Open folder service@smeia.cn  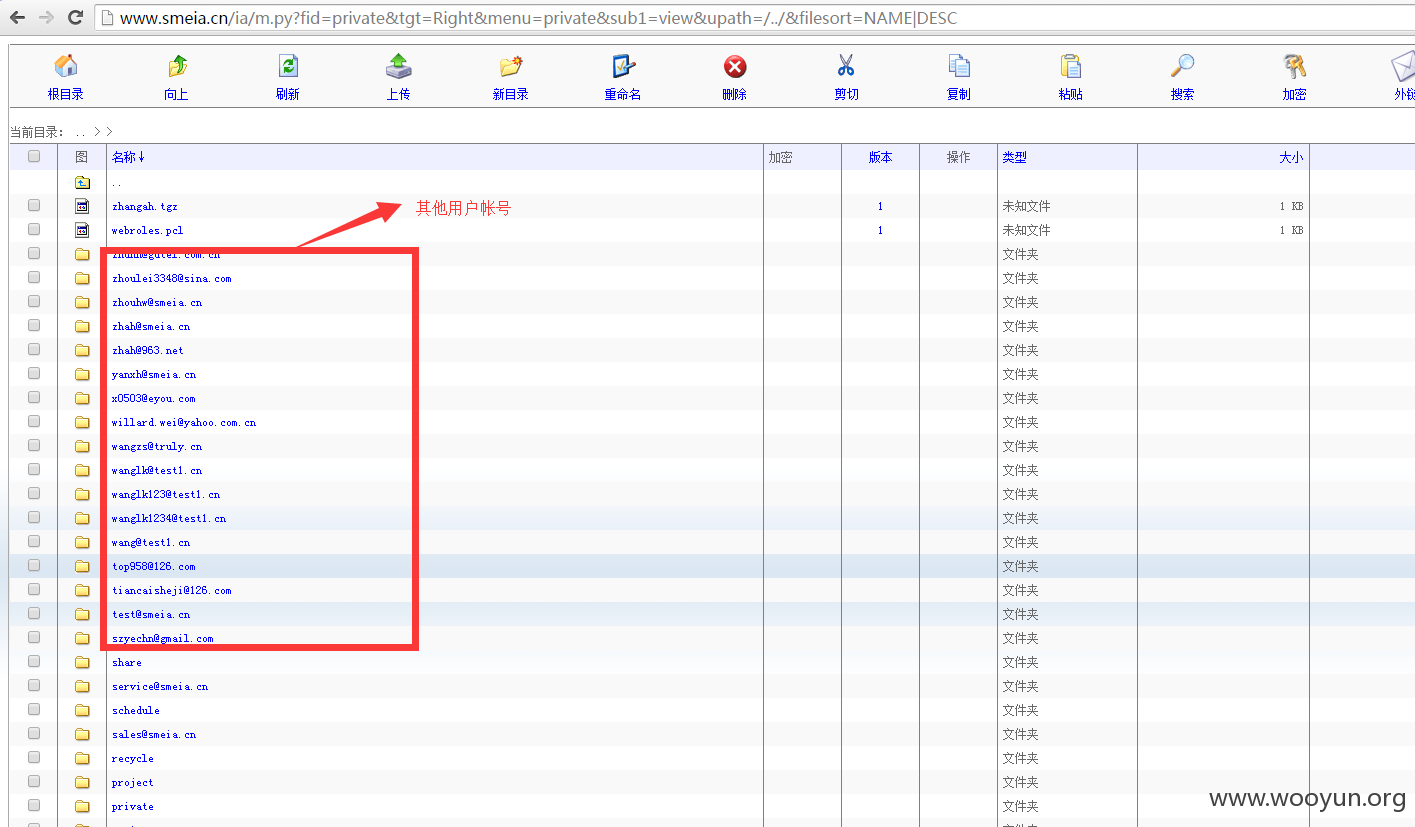(x=160, y=686)
